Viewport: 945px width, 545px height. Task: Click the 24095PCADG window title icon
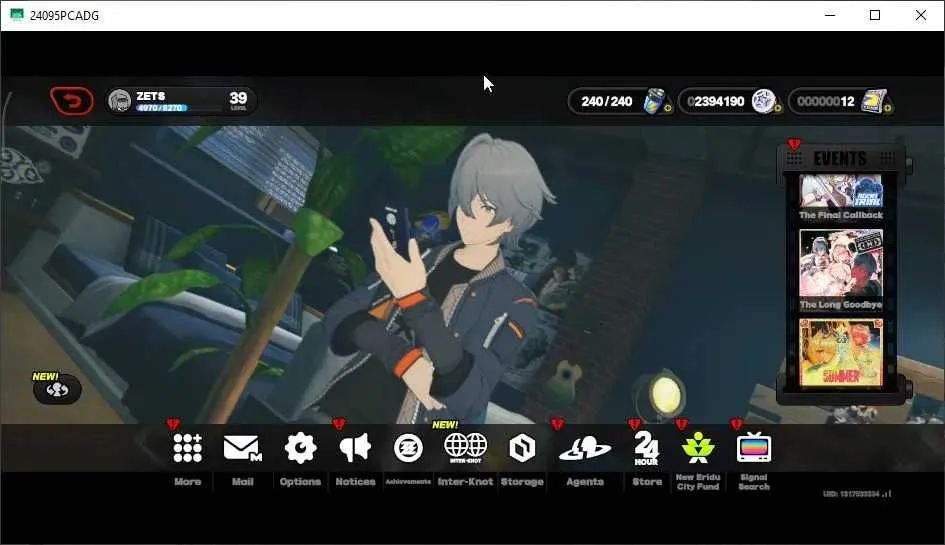tap(16, 15)
